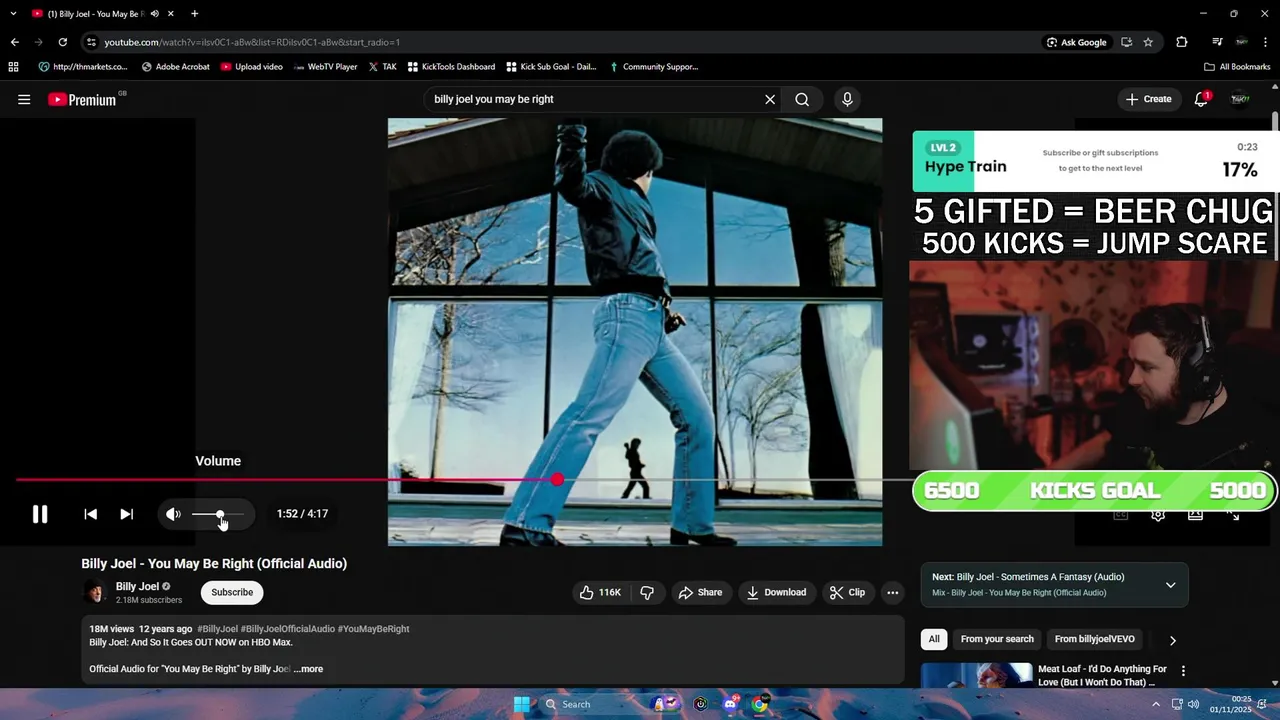Pause the video
The image size is (1280, 720).
pyautogui.click(x=40, y=514)
